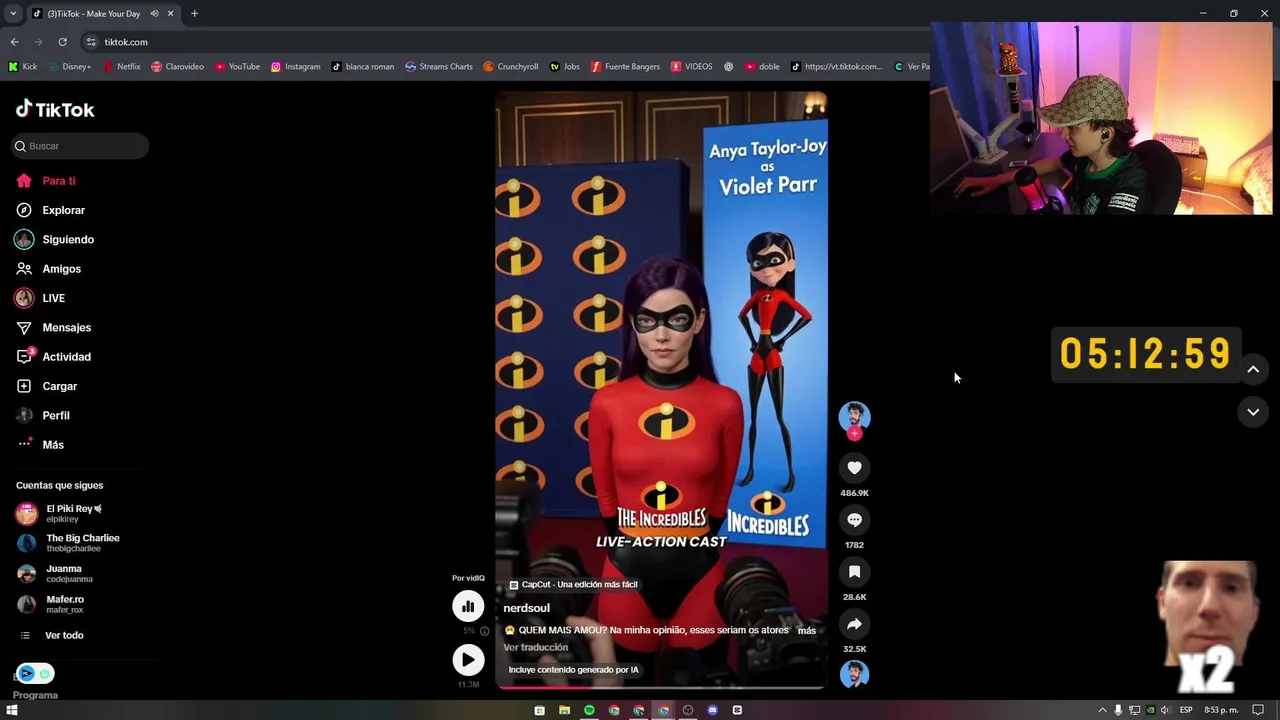Open the nerdsoul username link

[526, 608]
